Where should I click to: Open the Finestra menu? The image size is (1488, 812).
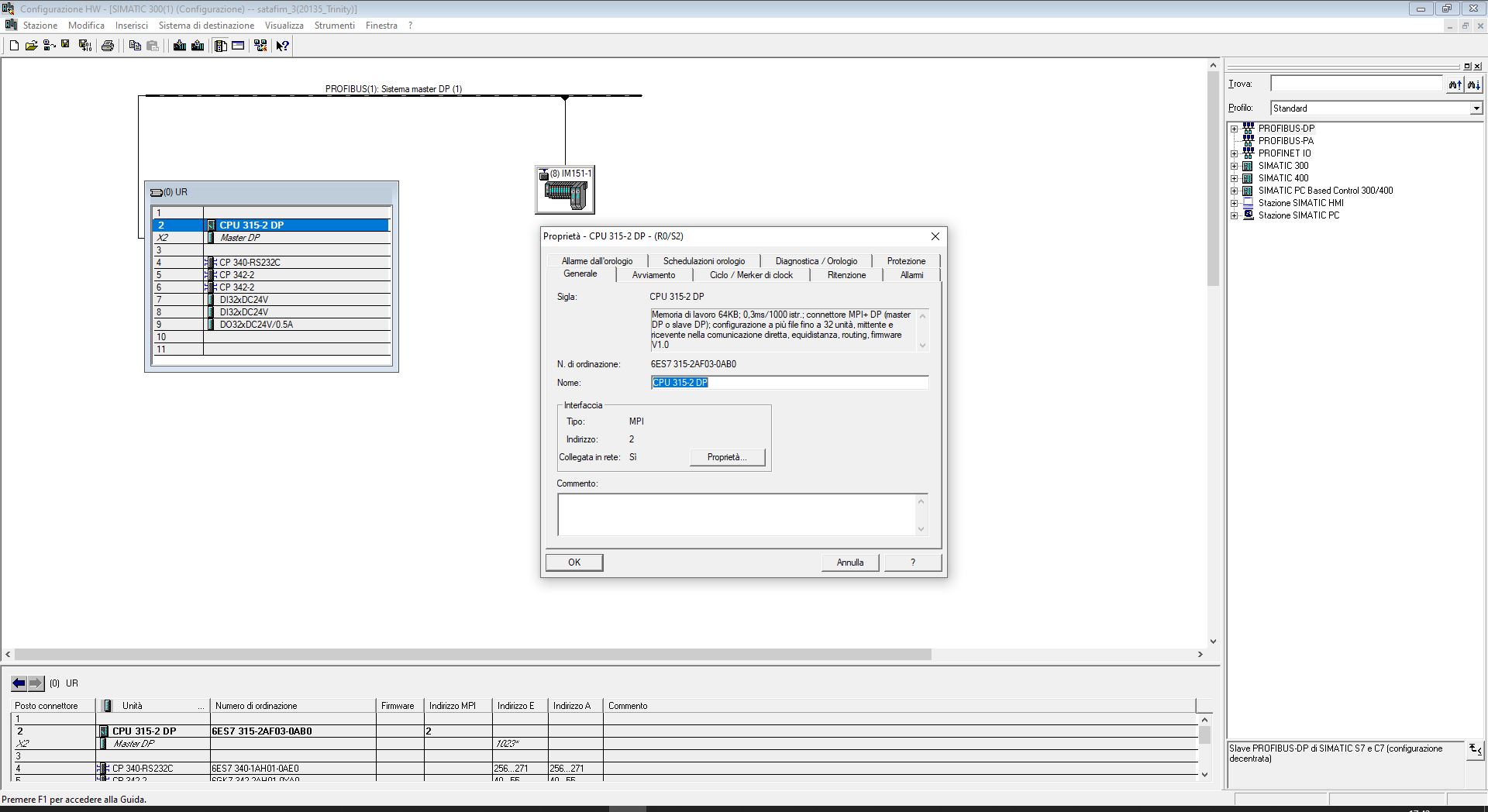click(381, 26)
